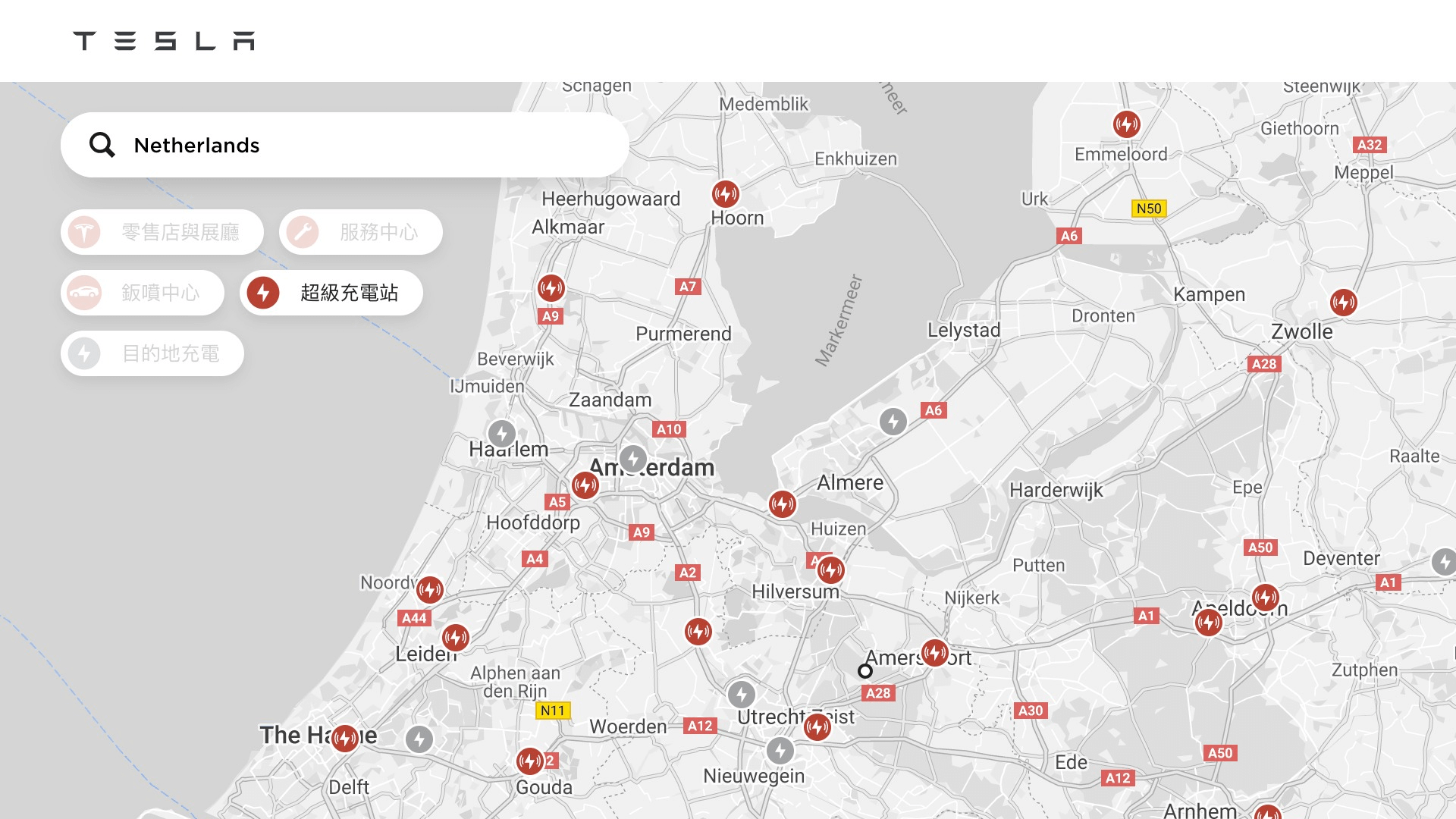Toggle the 零售店與展廳 filter

coord(162,232)
